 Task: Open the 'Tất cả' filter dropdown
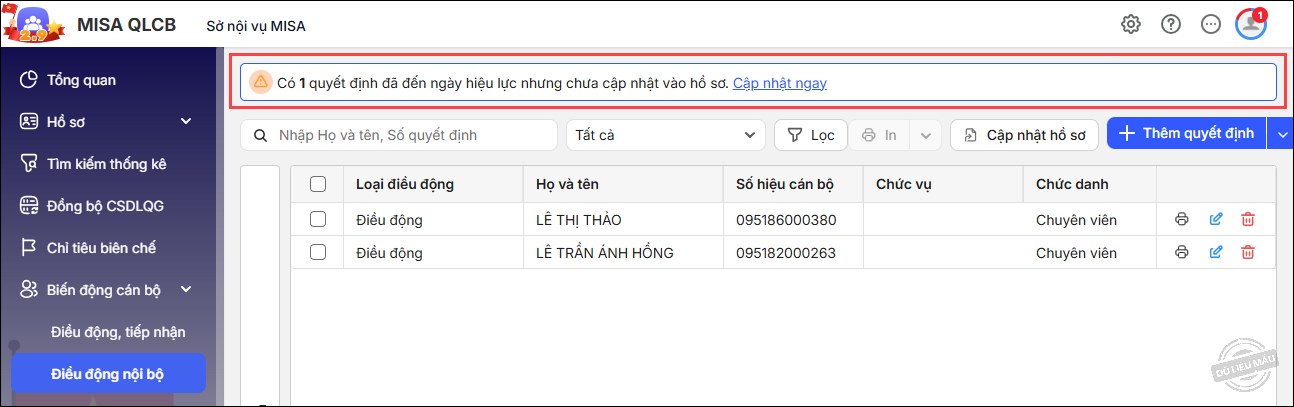[x=665, y=135]
